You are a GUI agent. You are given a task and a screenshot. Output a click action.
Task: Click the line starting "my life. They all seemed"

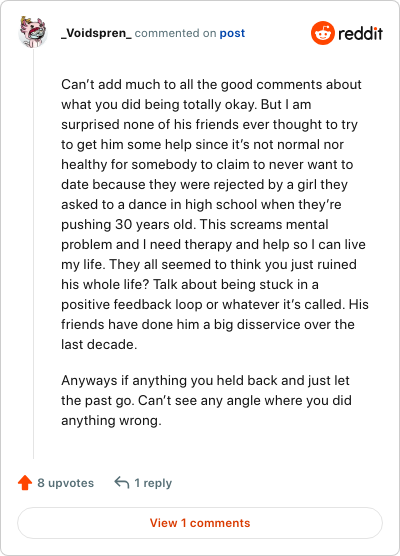tap(209, 265)
